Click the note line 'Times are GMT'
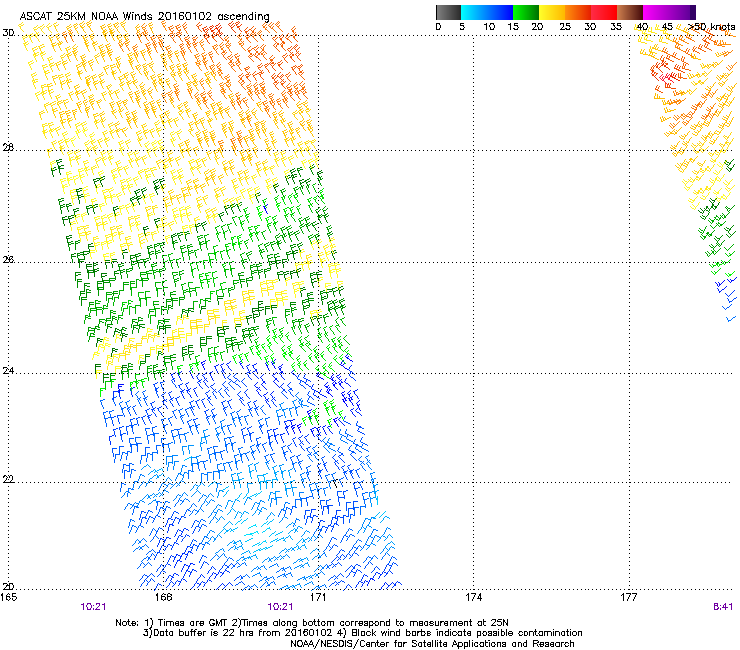Screen dimensions: 740x650 pyautogui.click(x=192, y=623)
